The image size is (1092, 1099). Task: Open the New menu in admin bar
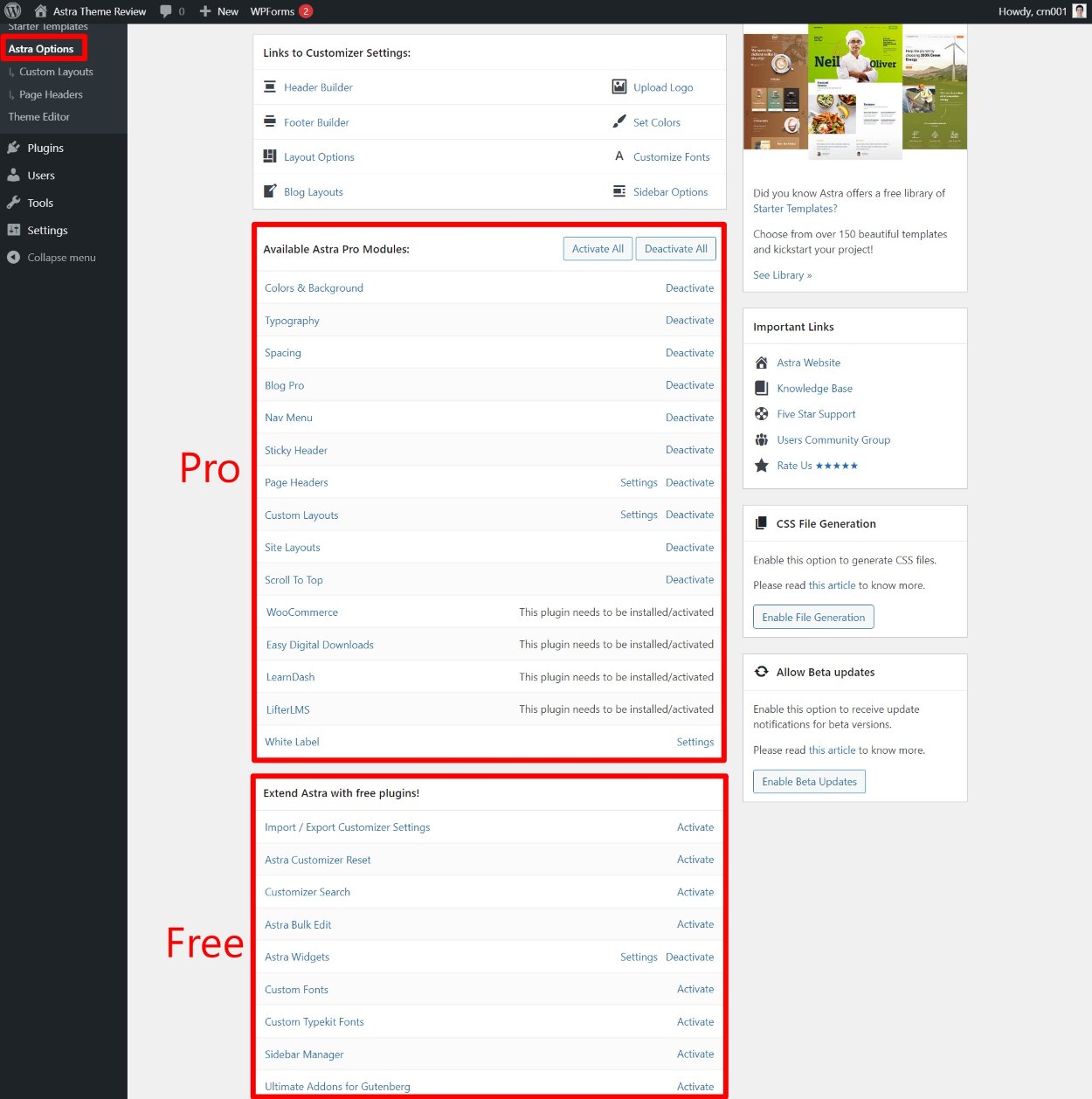[218, 11]
